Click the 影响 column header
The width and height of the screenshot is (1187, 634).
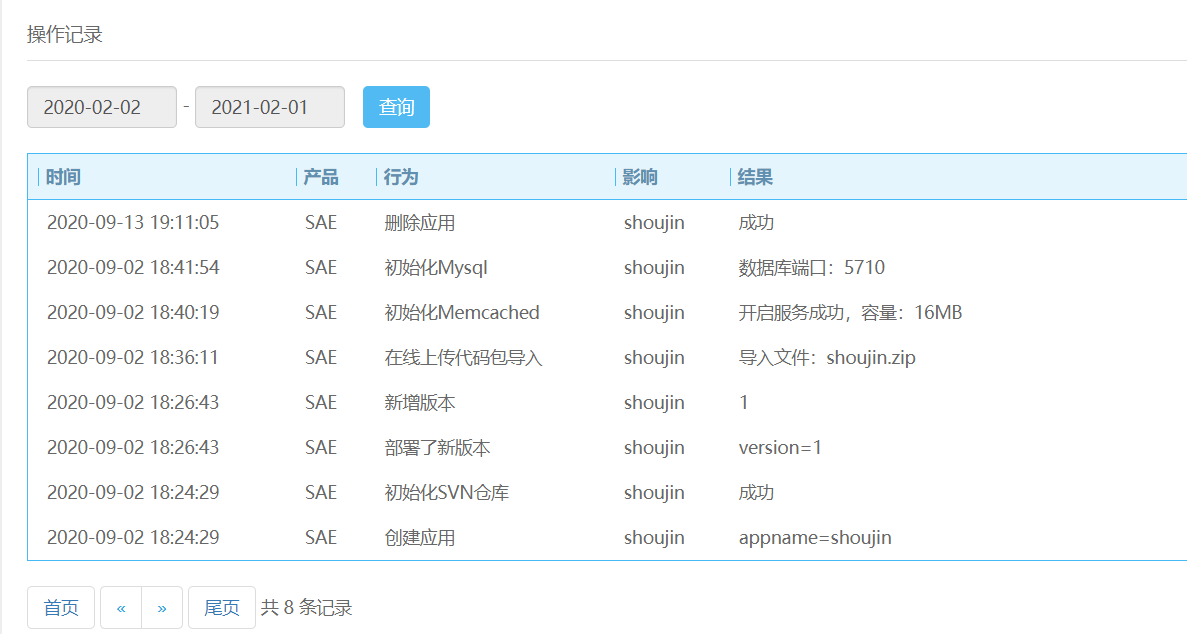click(x=640, y=177)
